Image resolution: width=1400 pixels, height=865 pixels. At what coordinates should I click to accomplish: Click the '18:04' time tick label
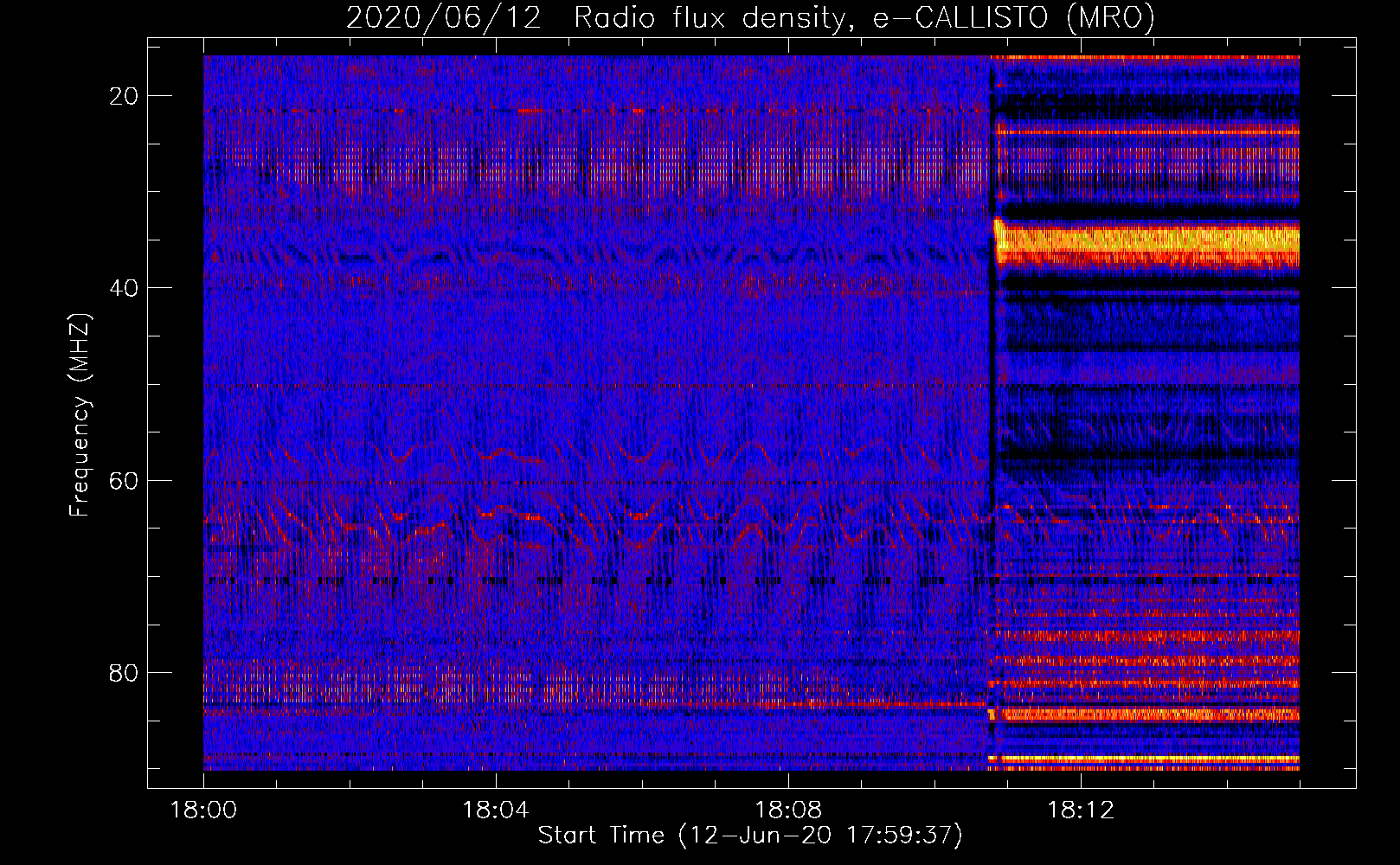495,811
